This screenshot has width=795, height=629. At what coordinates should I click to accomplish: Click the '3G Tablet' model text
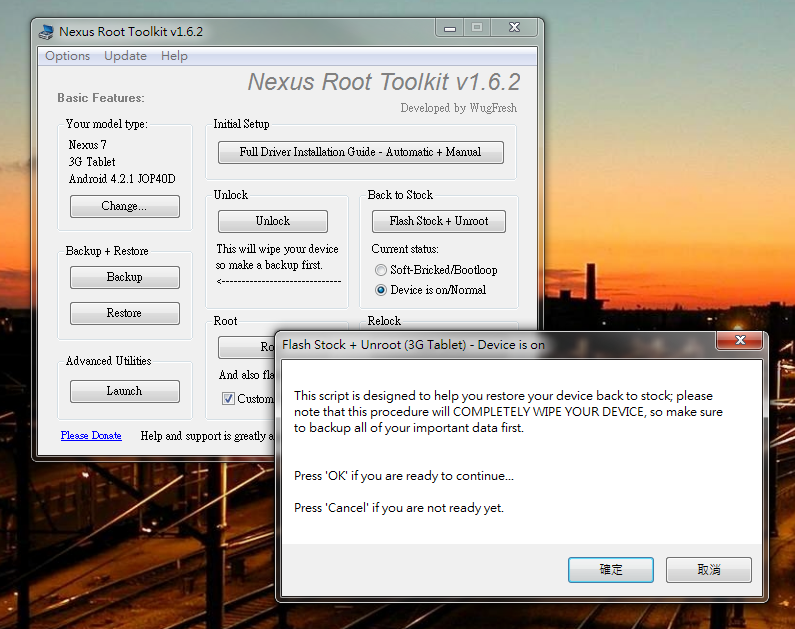[92, 162]
